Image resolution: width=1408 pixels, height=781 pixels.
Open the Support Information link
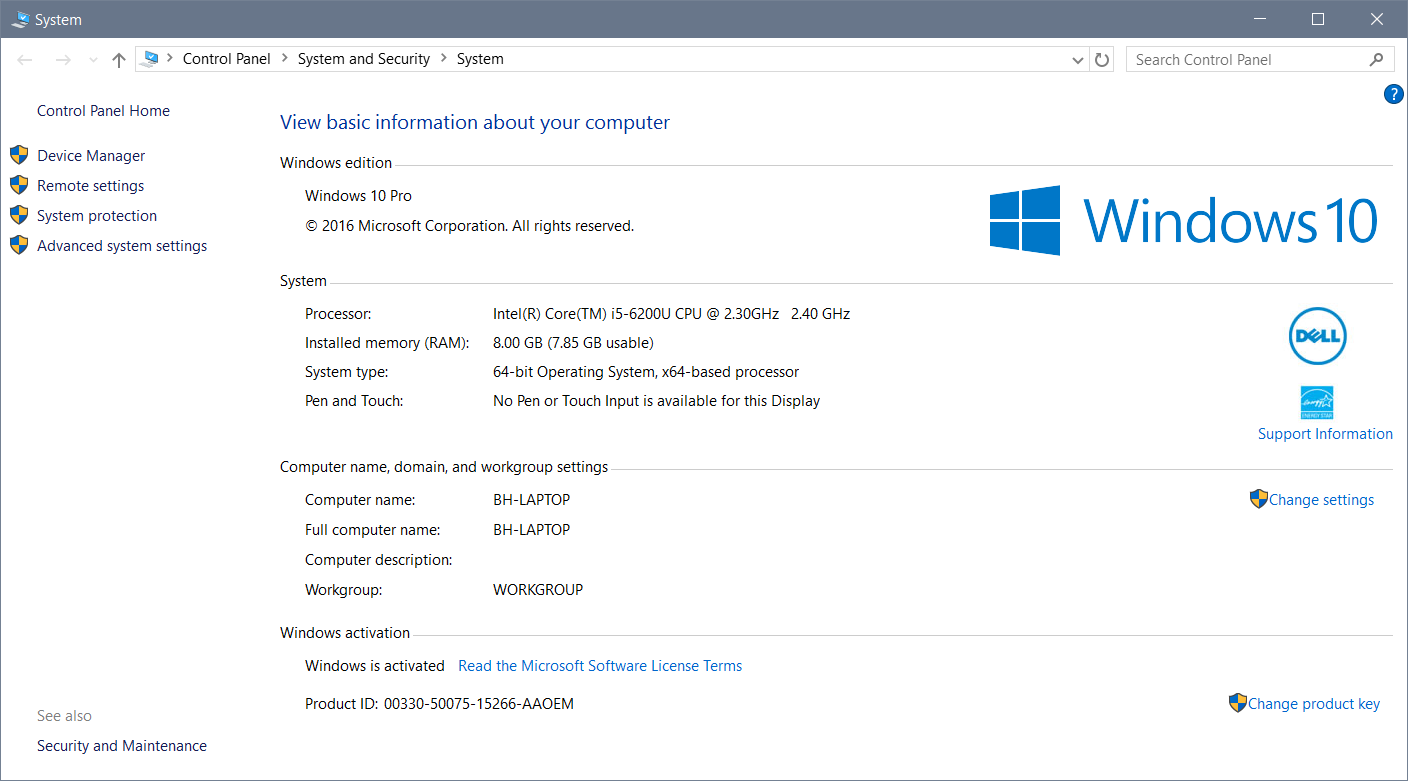(x=1325, y=433)
